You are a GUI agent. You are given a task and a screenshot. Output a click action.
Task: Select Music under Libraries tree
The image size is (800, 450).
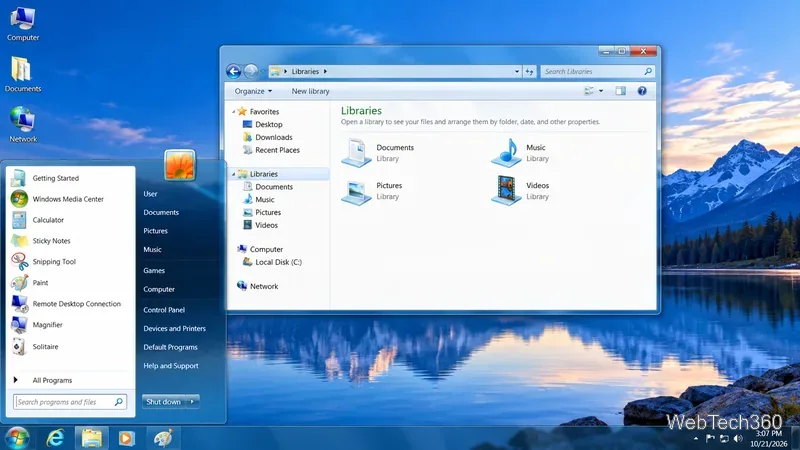(x=259, y=199)
